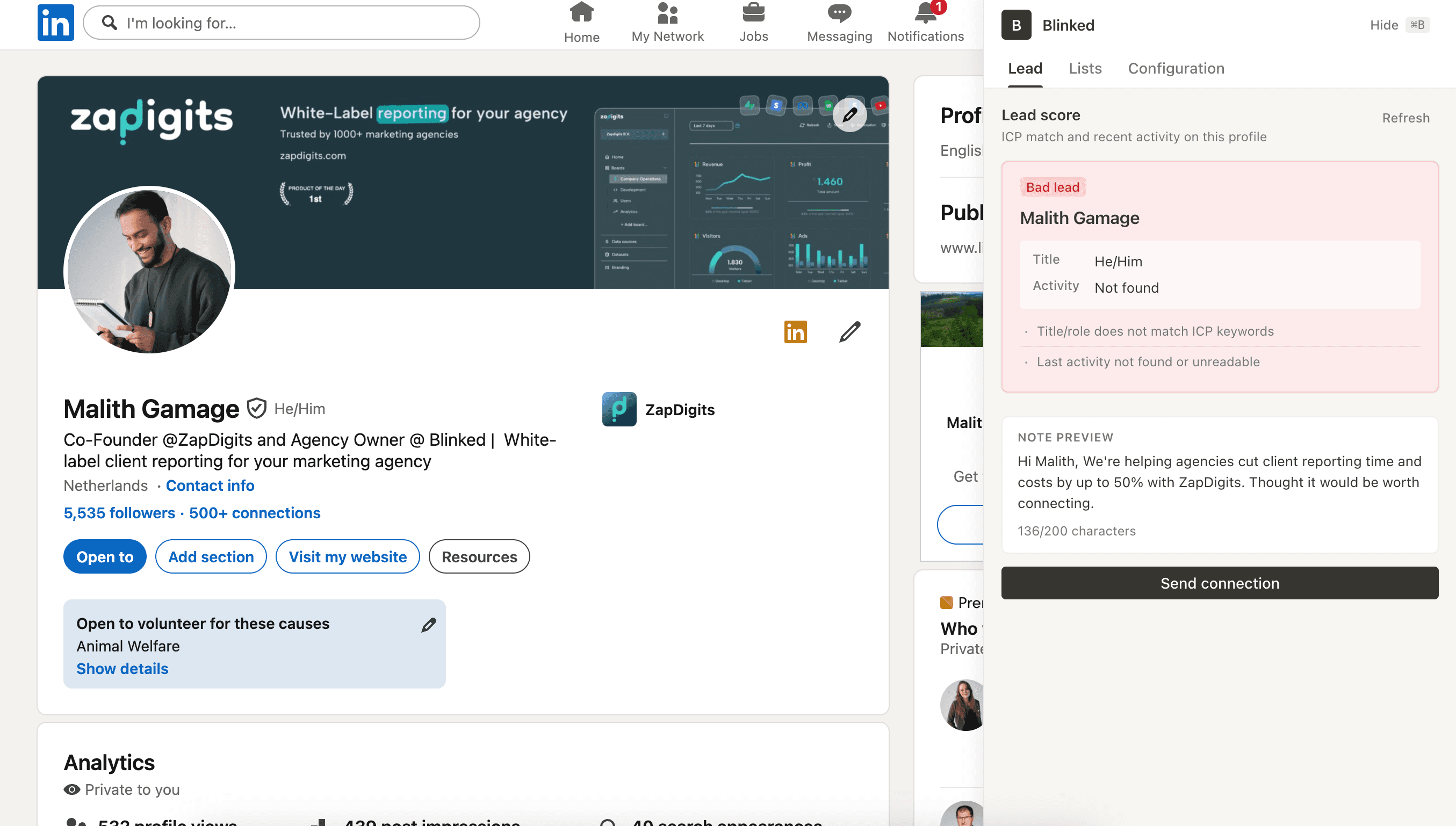Click the ZapDigits company name
This screenshot has width=1456, height=826.
coord(680,410)
